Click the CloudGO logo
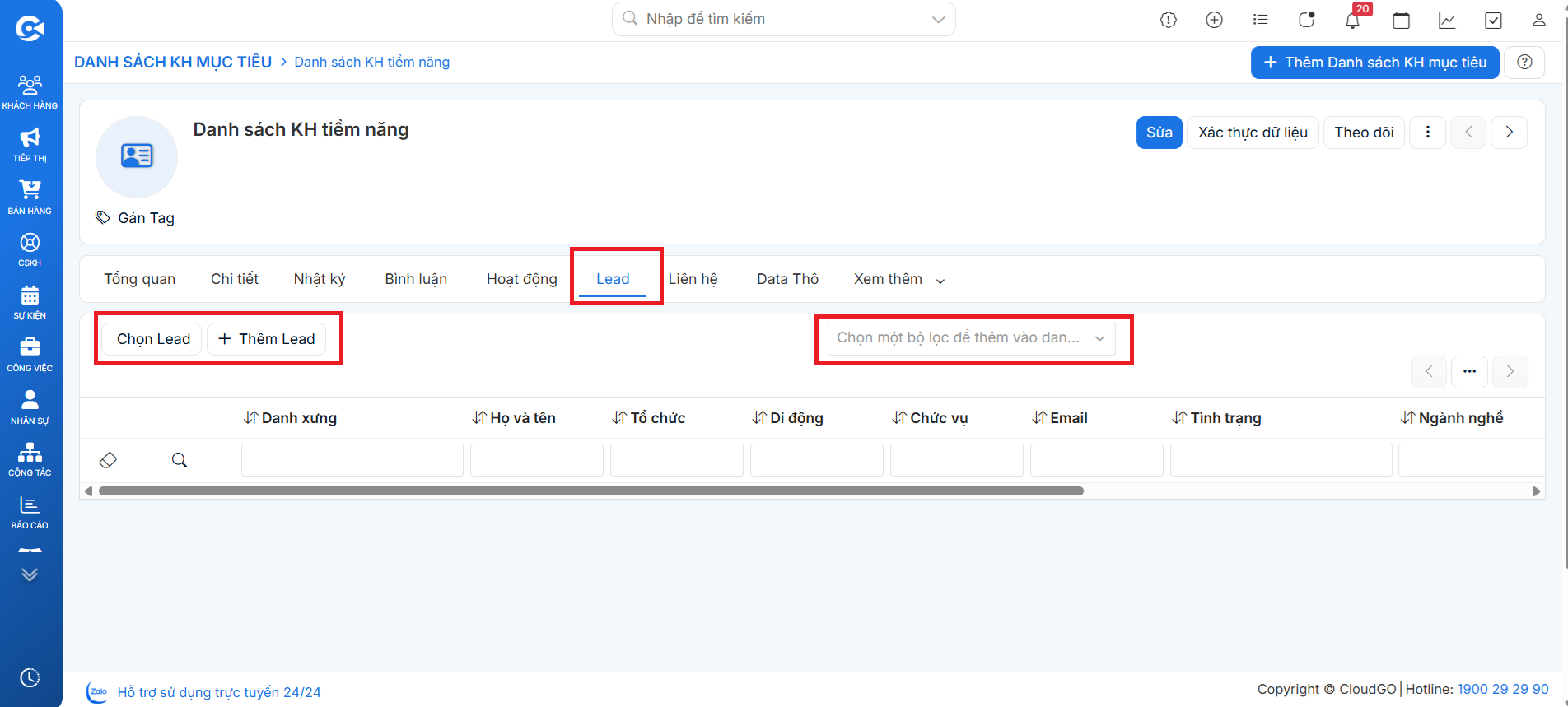 pyautogui.click(x=30, y=29)
